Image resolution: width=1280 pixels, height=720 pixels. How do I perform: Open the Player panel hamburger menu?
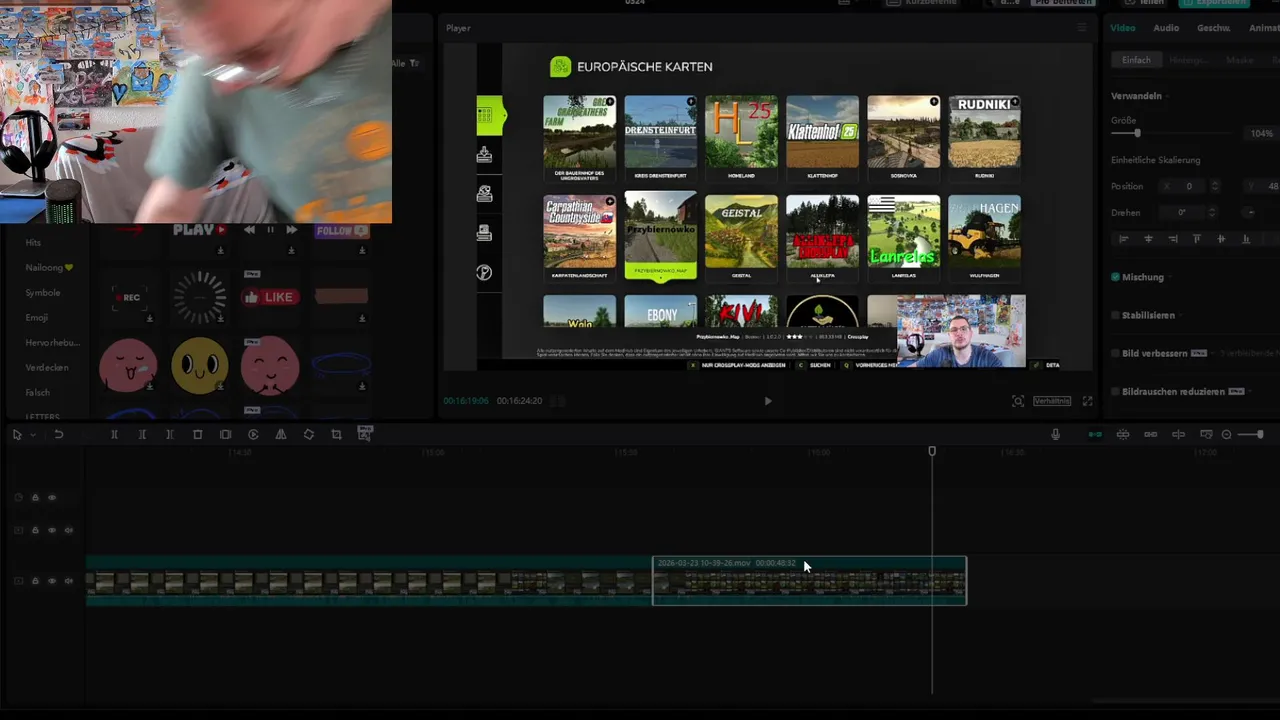coord(1081,28)
